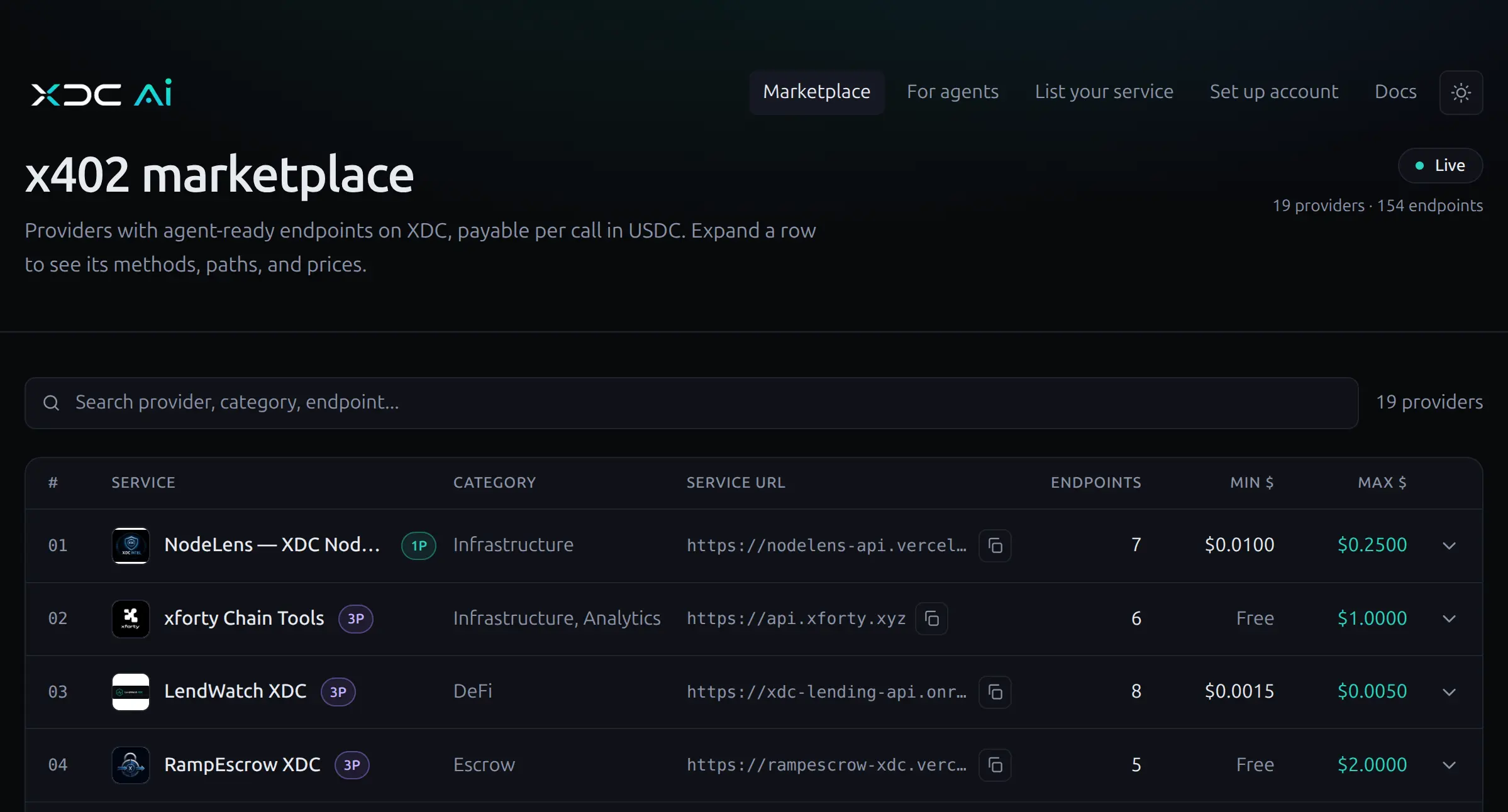The height and width of the screenshot is (812, 1508).
Task: Go to the For agents page
Action: [952, 92]
